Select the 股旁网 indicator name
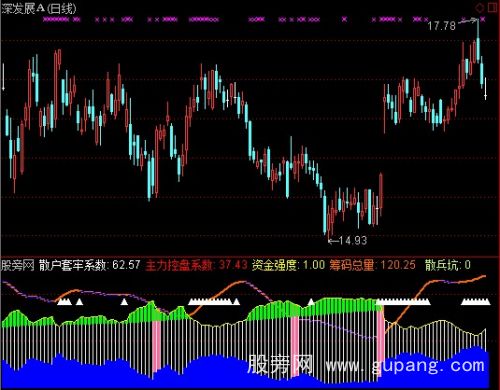Image resolution: width=500 pixels, height=390 pixels. (18, 265)
